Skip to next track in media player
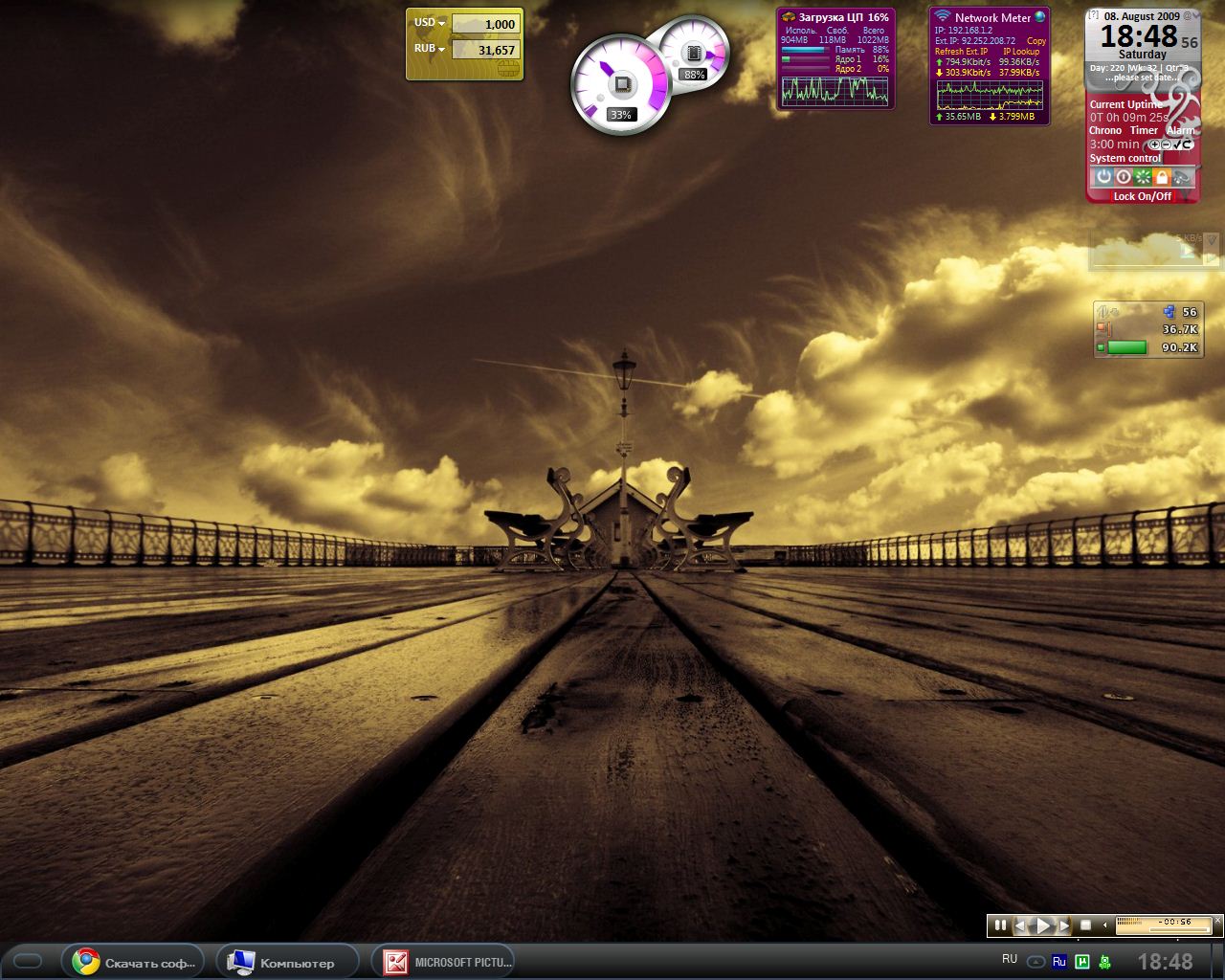1225x980 pixels. [1064, 925]
